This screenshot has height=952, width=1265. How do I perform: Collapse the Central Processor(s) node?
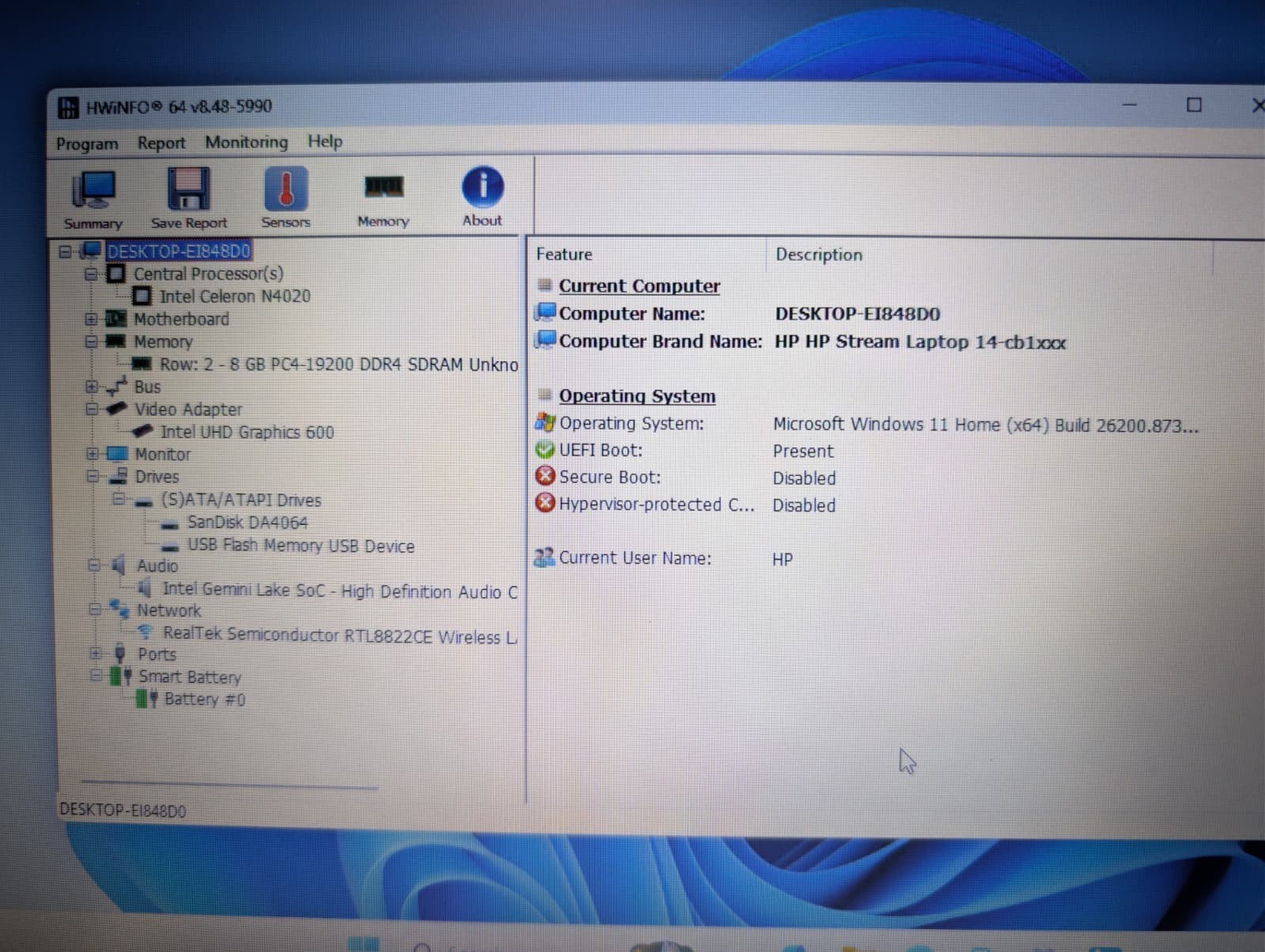(91, 274)
